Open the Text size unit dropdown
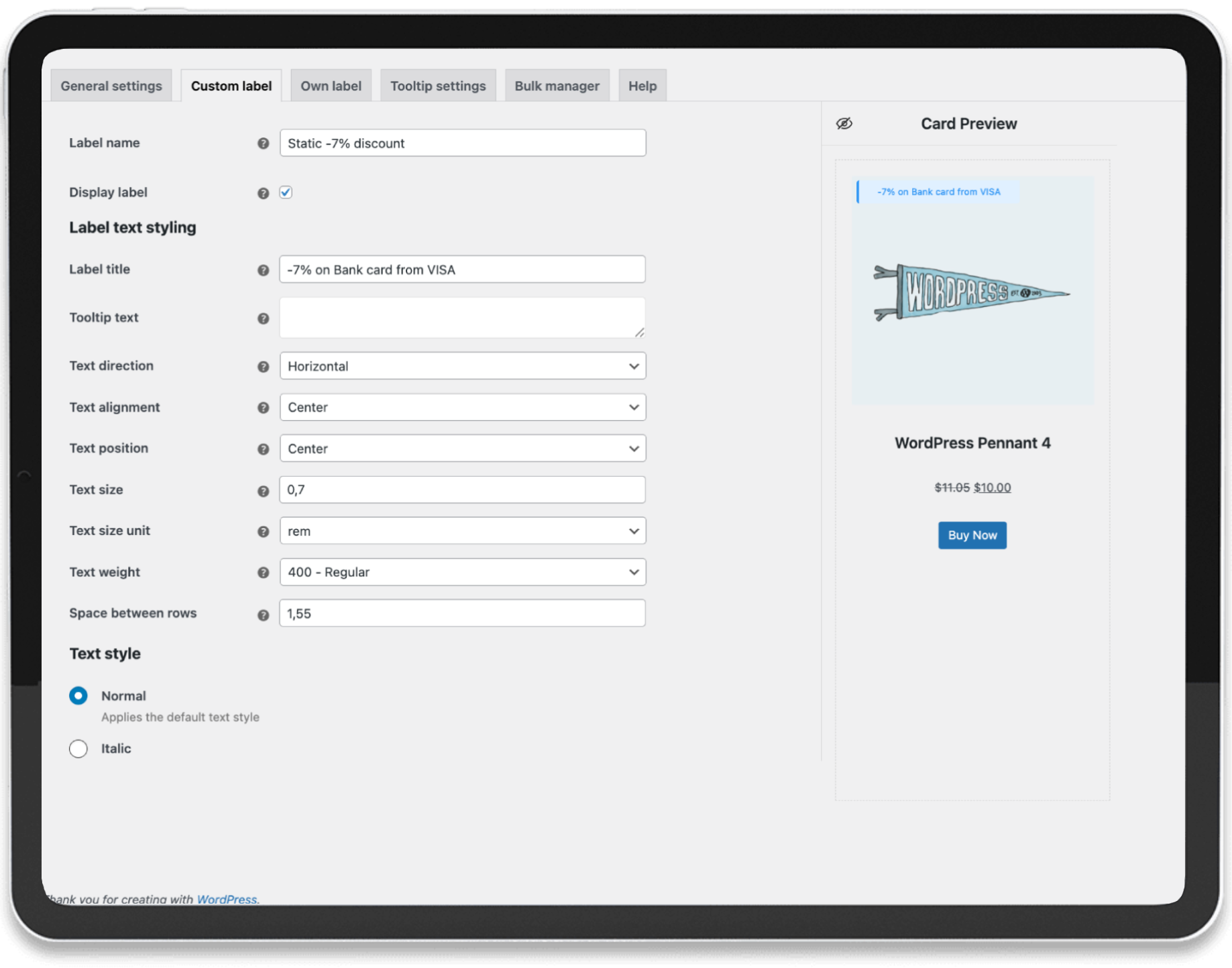This screenshot has width=1232, height=968. [x=463, y=531]
